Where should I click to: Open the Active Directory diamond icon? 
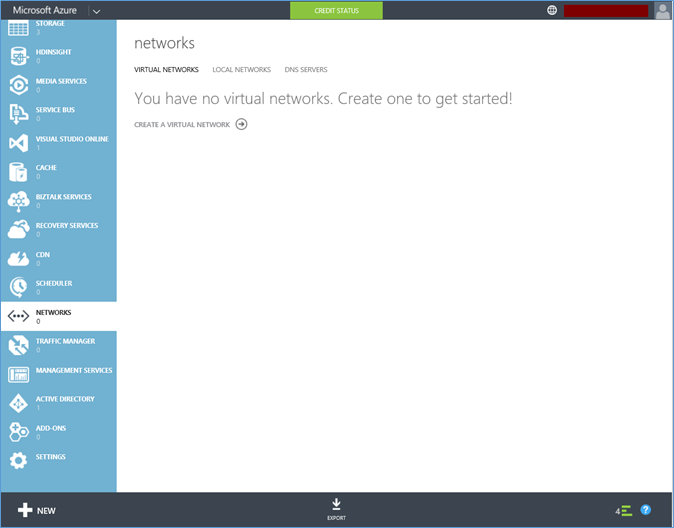click(x=18, y=403)
